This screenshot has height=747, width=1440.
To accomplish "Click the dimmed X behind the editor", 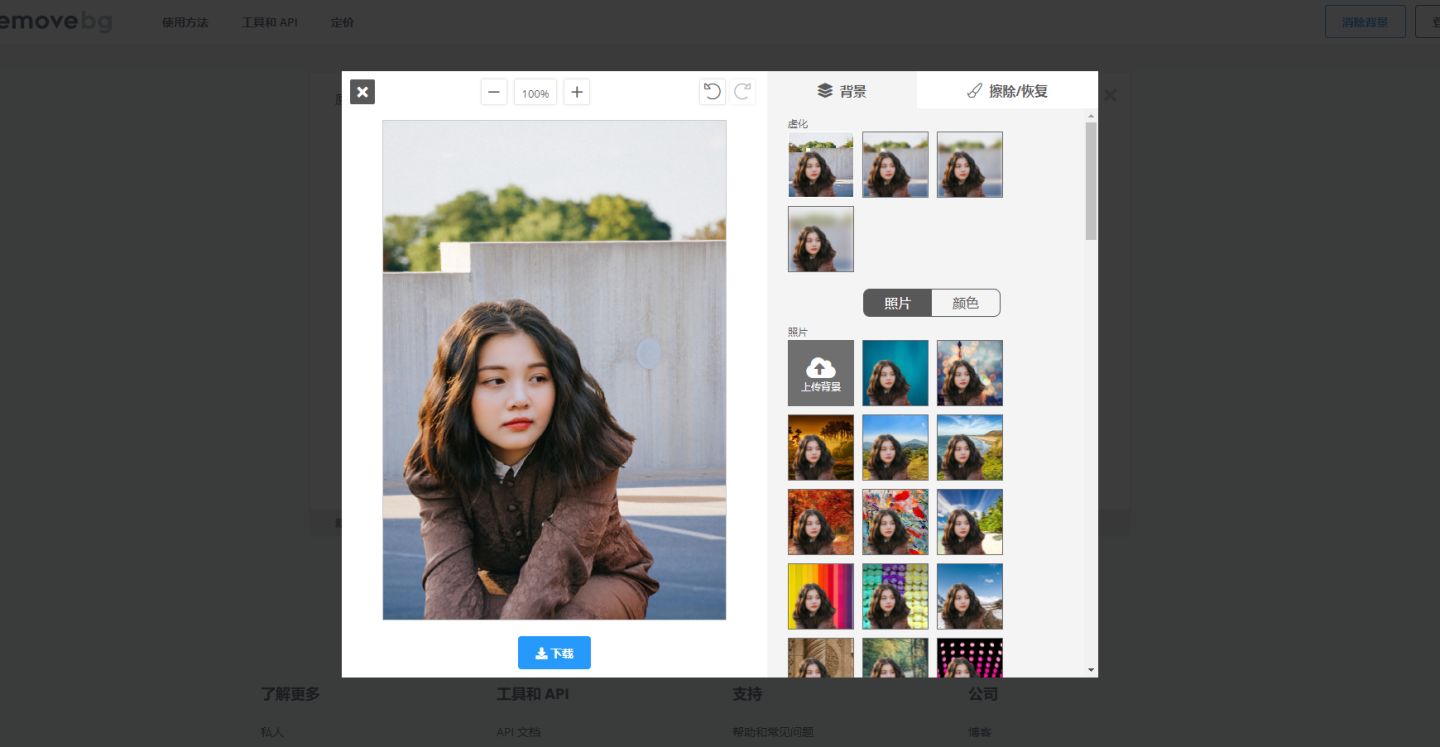I will (x=1110, y=96).
